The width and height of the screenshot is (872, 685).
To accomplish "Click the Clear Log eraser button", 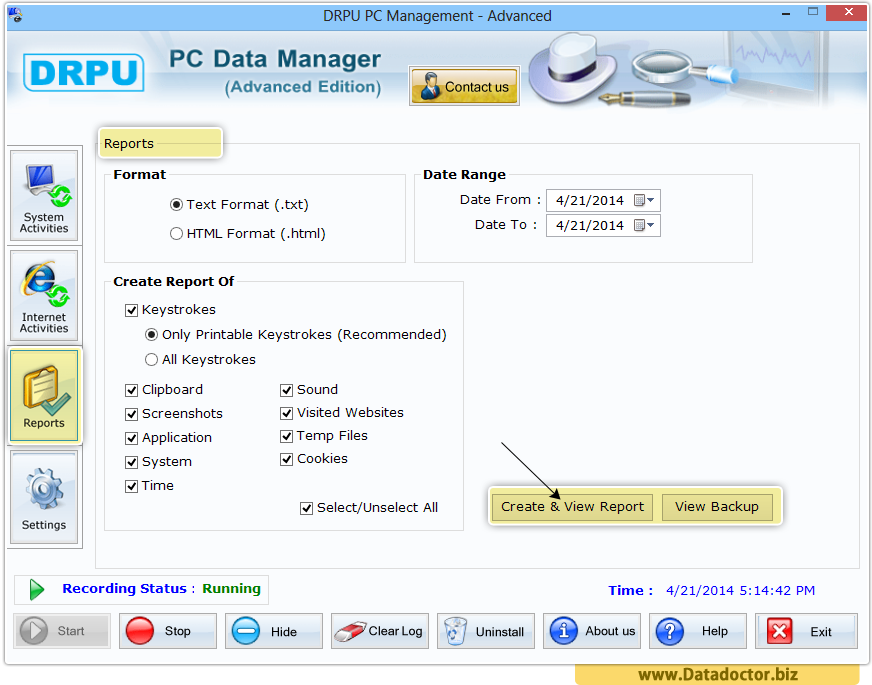I will 380,631.
